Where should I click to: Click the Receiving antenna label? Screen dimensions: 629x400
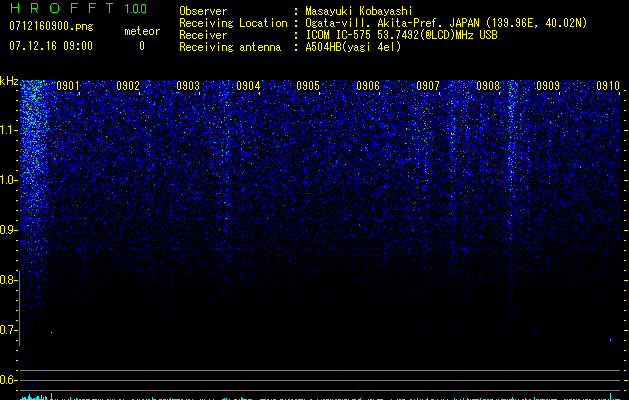230,47
